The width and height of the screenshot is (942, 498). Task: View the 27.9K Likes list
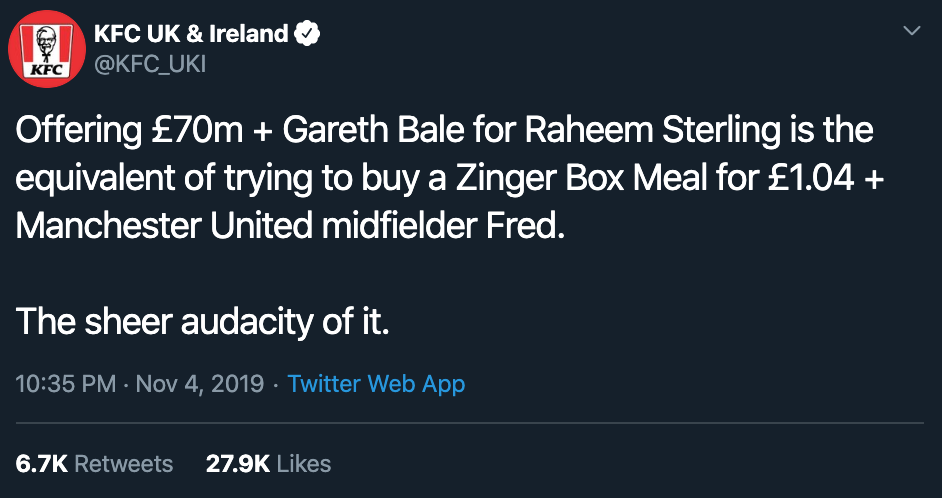268,464
